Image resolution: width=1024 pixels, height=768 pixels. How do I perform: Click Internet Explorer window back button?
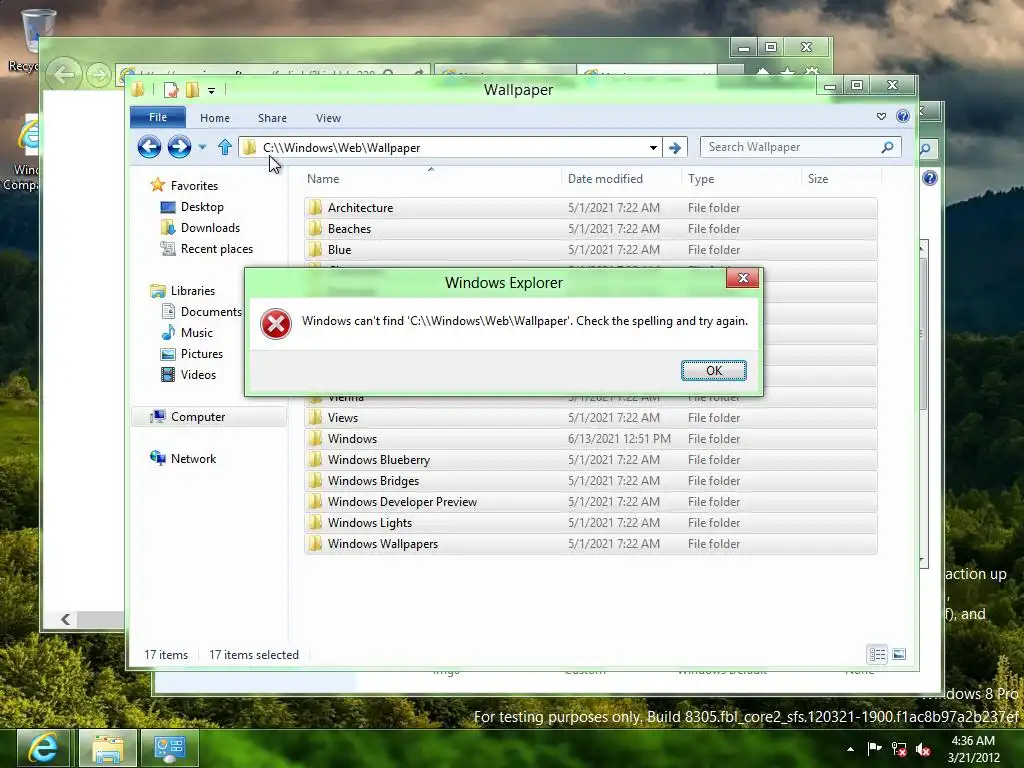coord(64,74)
